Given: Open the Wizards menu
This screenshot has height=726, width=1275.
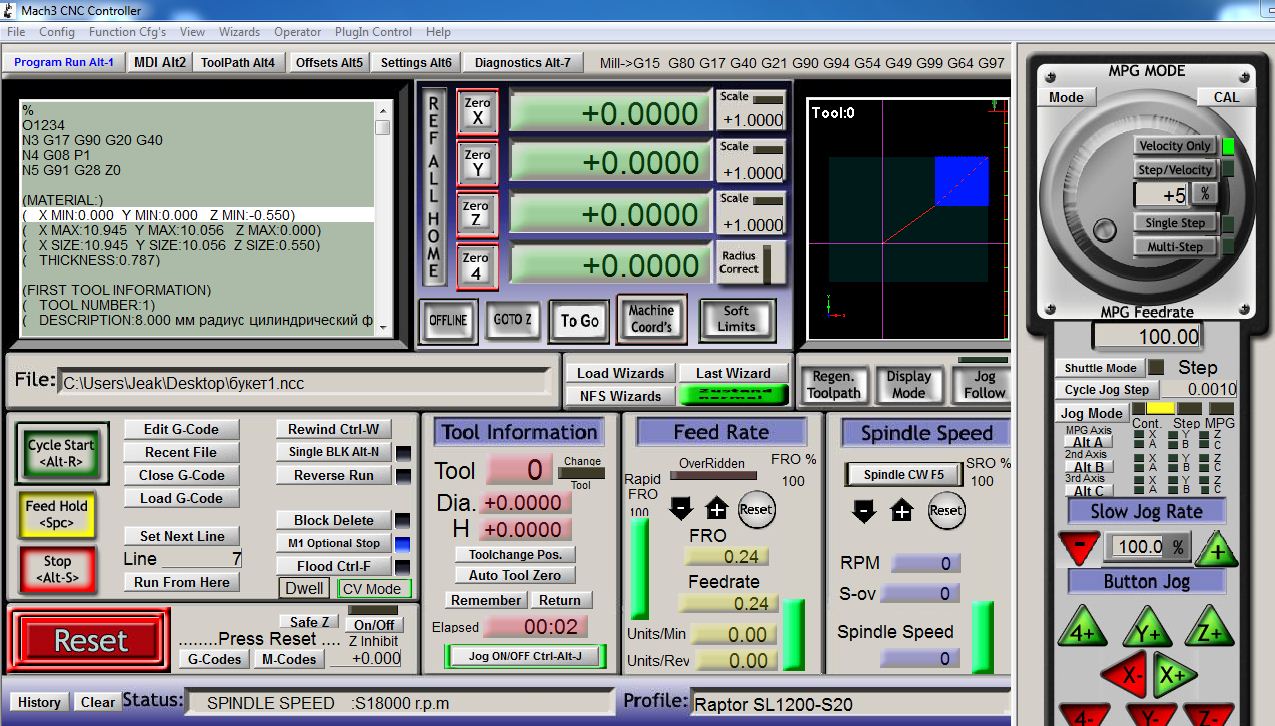Looking at the screenshot, I should click(x=239, y=32).
